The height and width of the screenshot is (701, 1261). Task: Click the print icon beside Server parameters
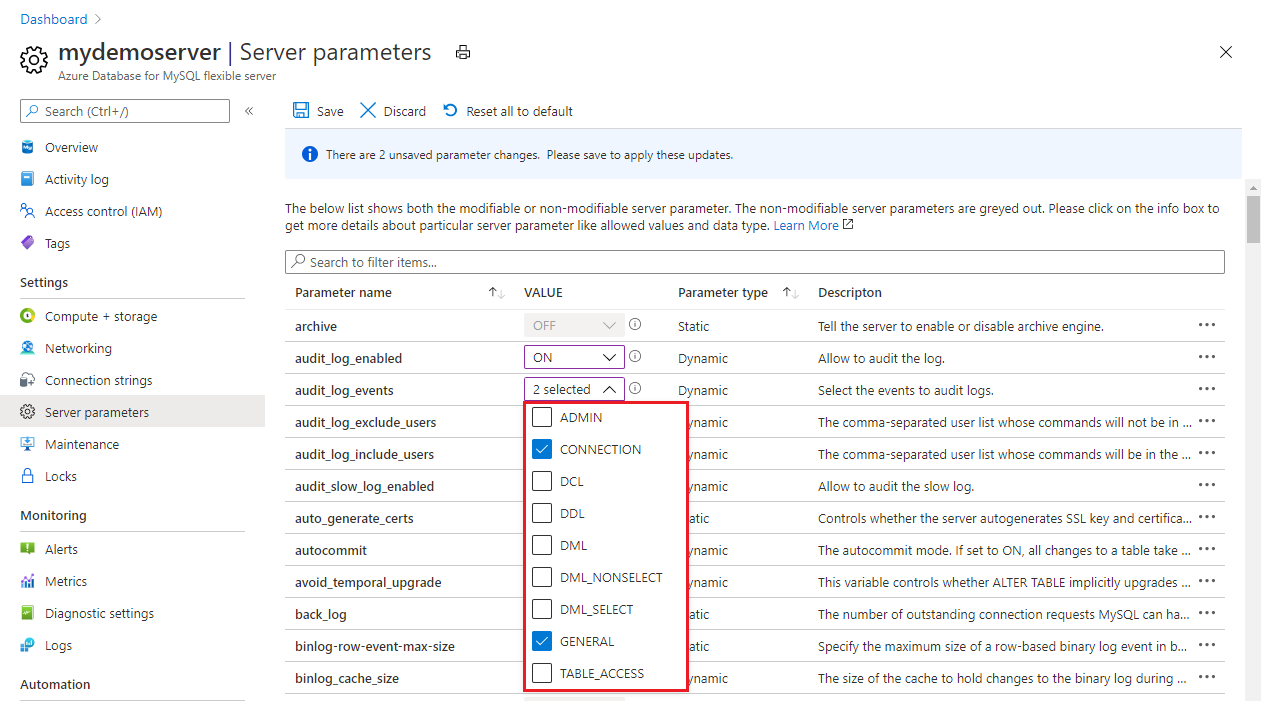click(x=463, y=53)
